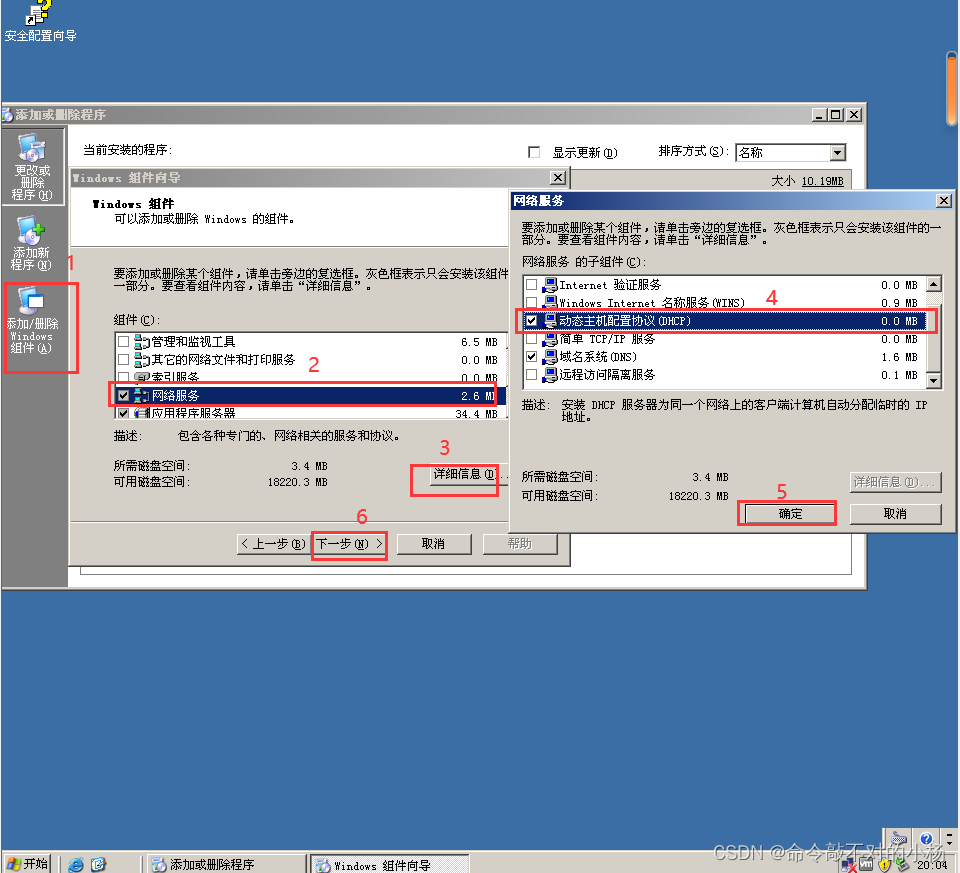Click the 其它的网络文件和打印服务 icon
The image size is (960, 873).
141,359
